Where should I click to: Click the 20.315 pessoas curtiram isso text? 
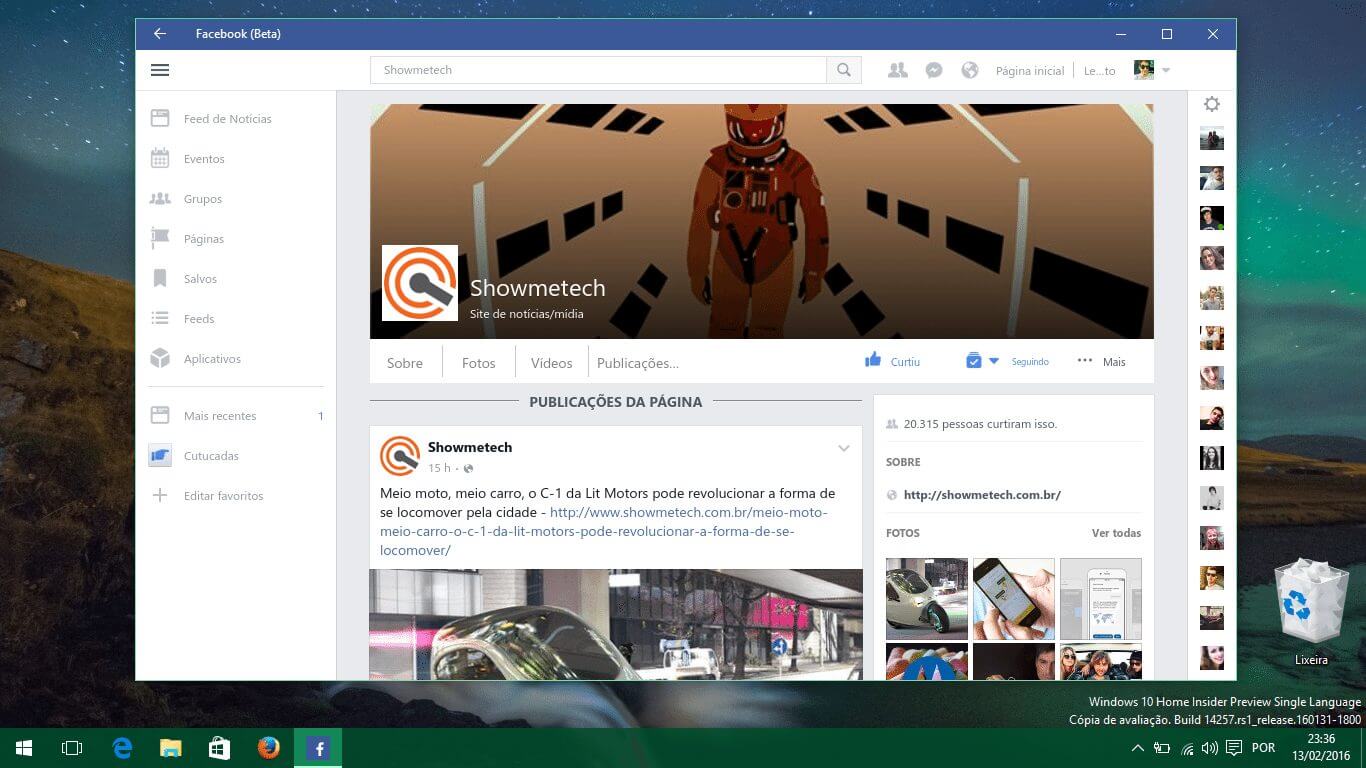pyautogui.click(x=980, y=424)
